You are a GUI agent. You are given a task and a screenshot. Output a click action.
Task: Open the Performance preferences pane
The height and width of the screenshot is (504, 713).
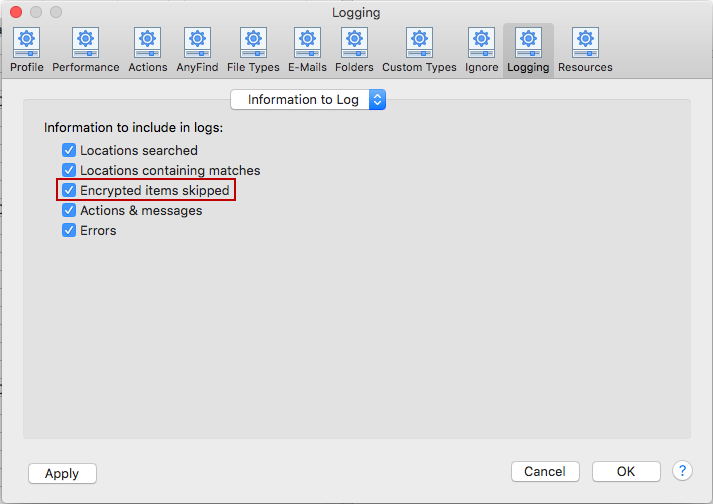pyautogui.click(x=85, y=50)
